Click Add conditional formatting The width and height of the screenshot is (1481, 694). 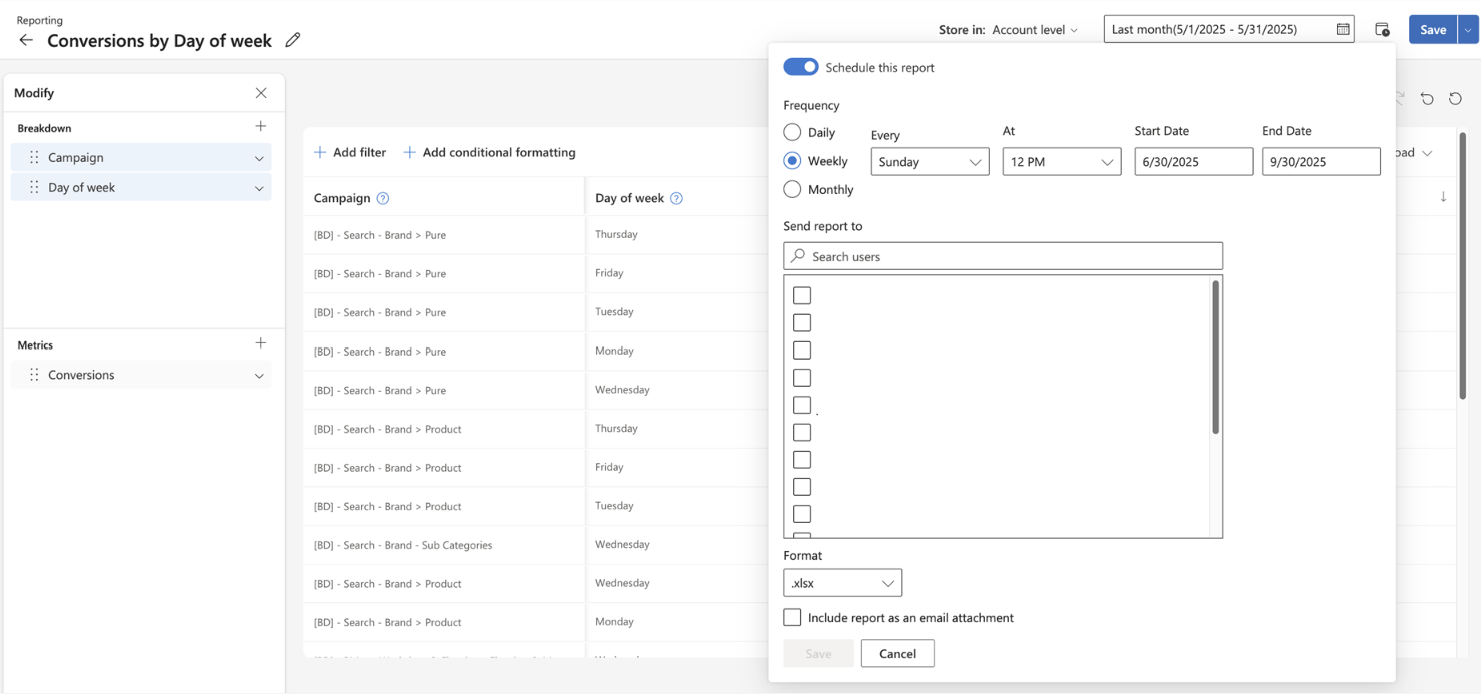pyautogui.click(x=489, y=152)
